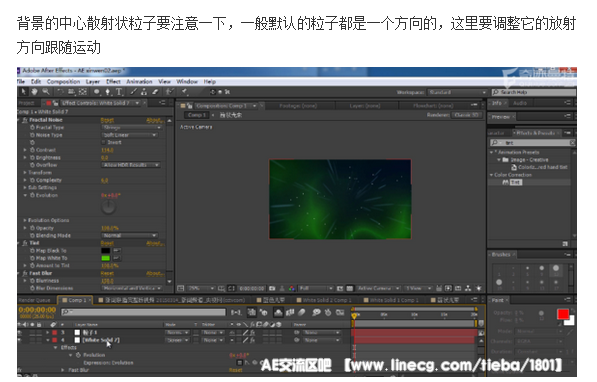This screenshot has height=382, width=597.
Task: Select the Pen tool in toolbar
Action: coord(108,92)
